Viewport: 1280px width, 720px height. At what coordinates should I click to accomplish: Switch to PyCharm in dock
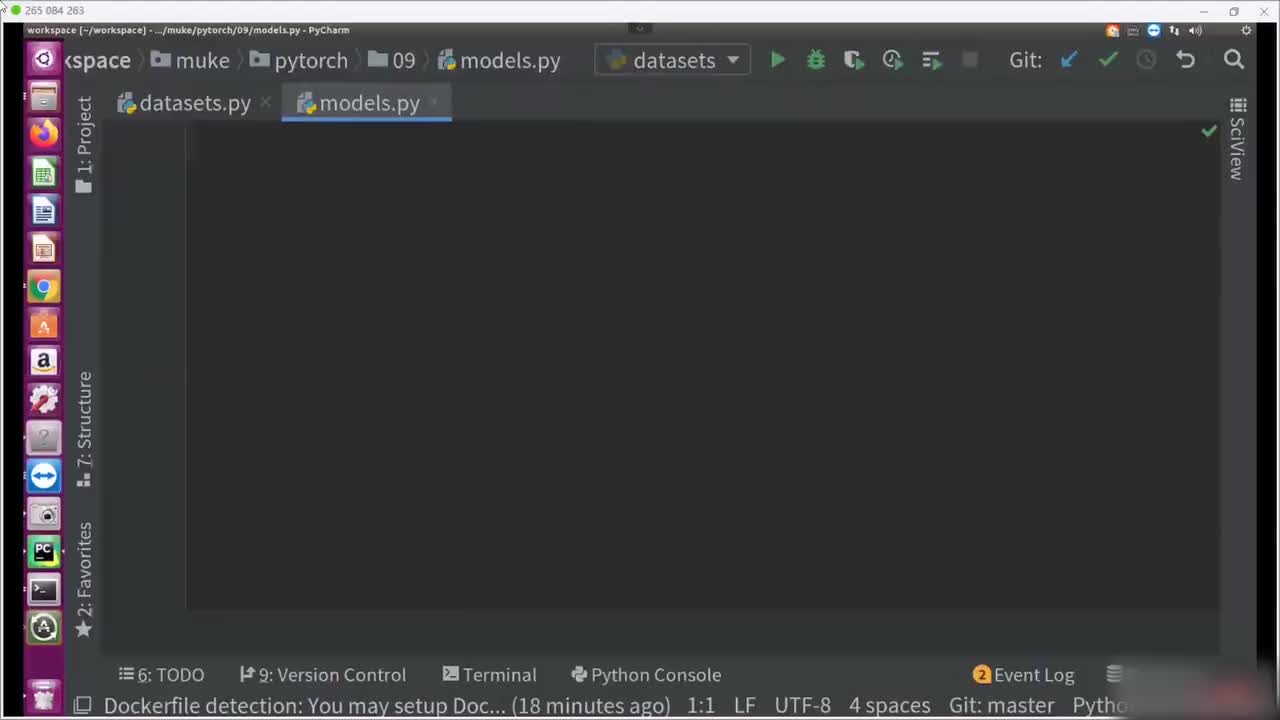pyautogui.click(x=43, y=551)
